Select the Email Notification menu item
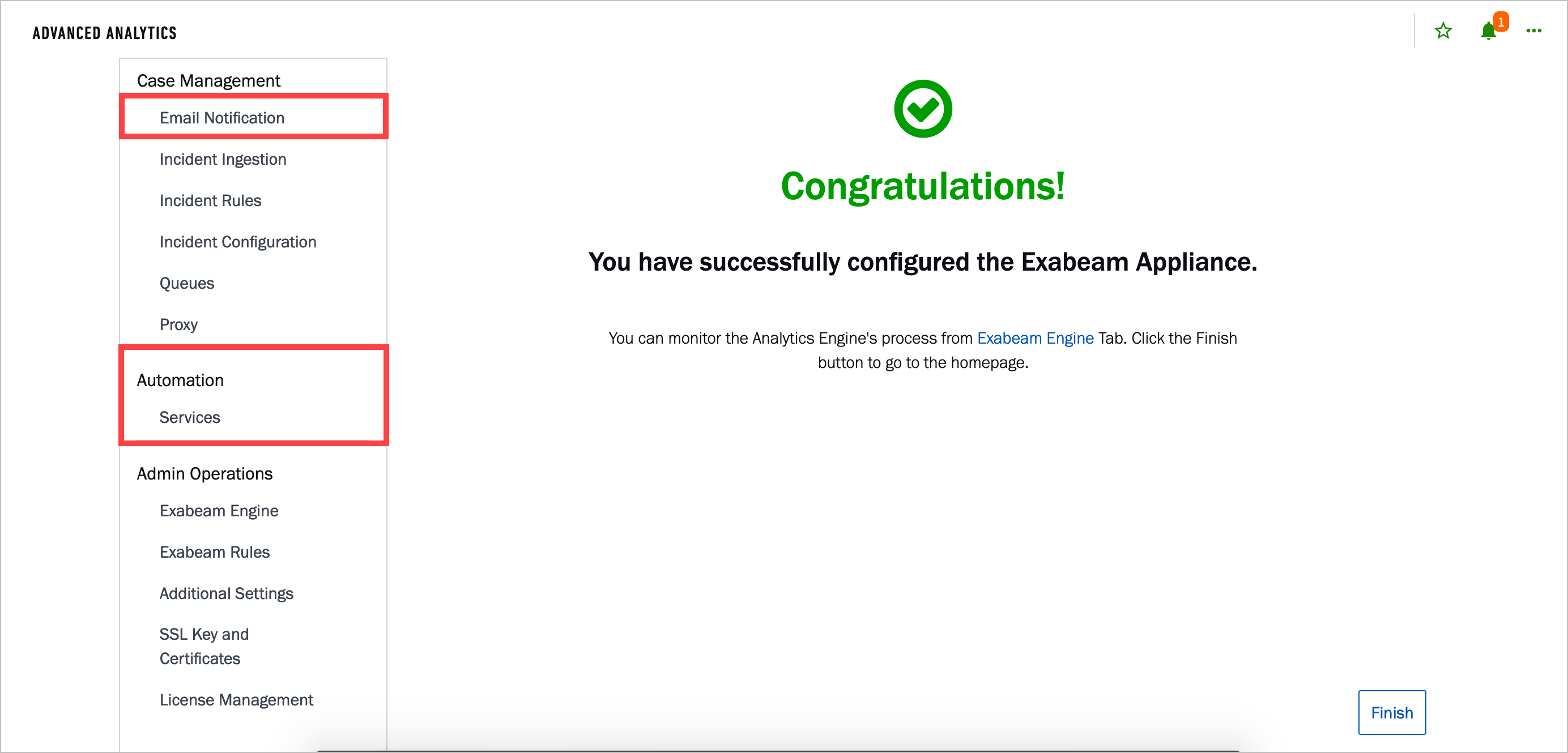The width and height of the screenshot is (1568, 753). [222, 117]
